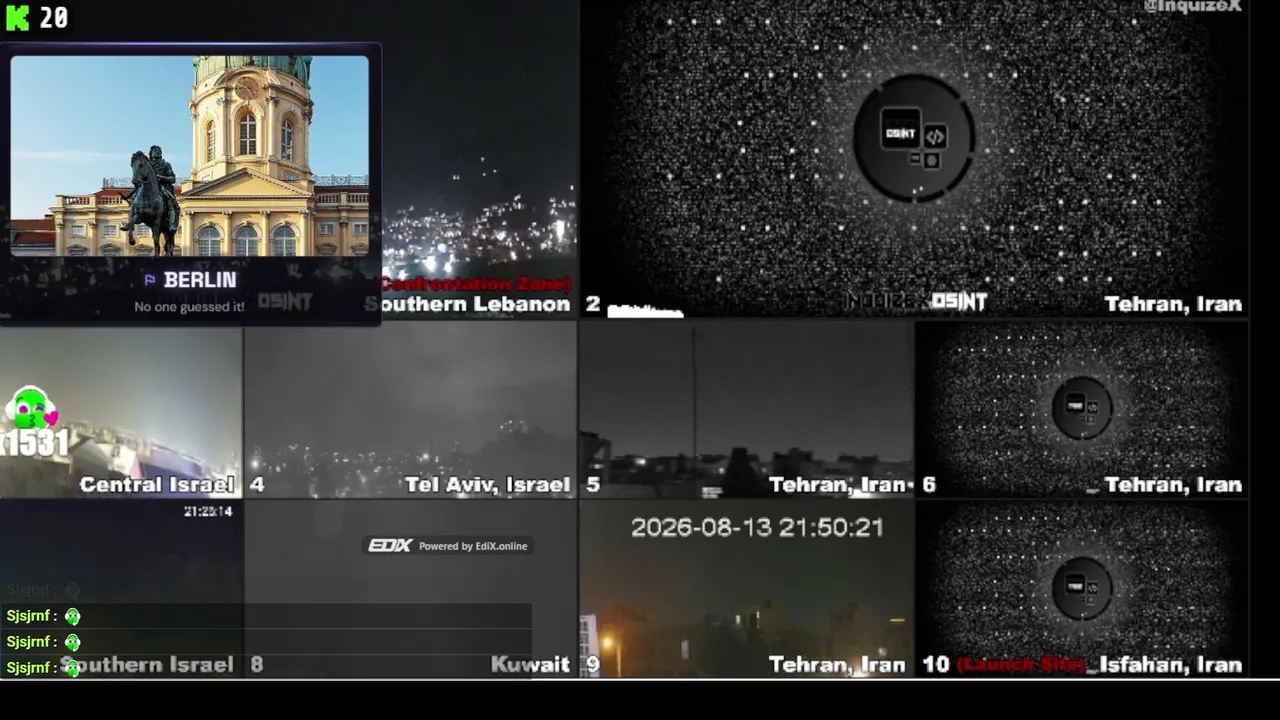Click the red (Launch Site) tag
The width and height of the screenshot is (1280, 720).
[x=1021, y=665]
